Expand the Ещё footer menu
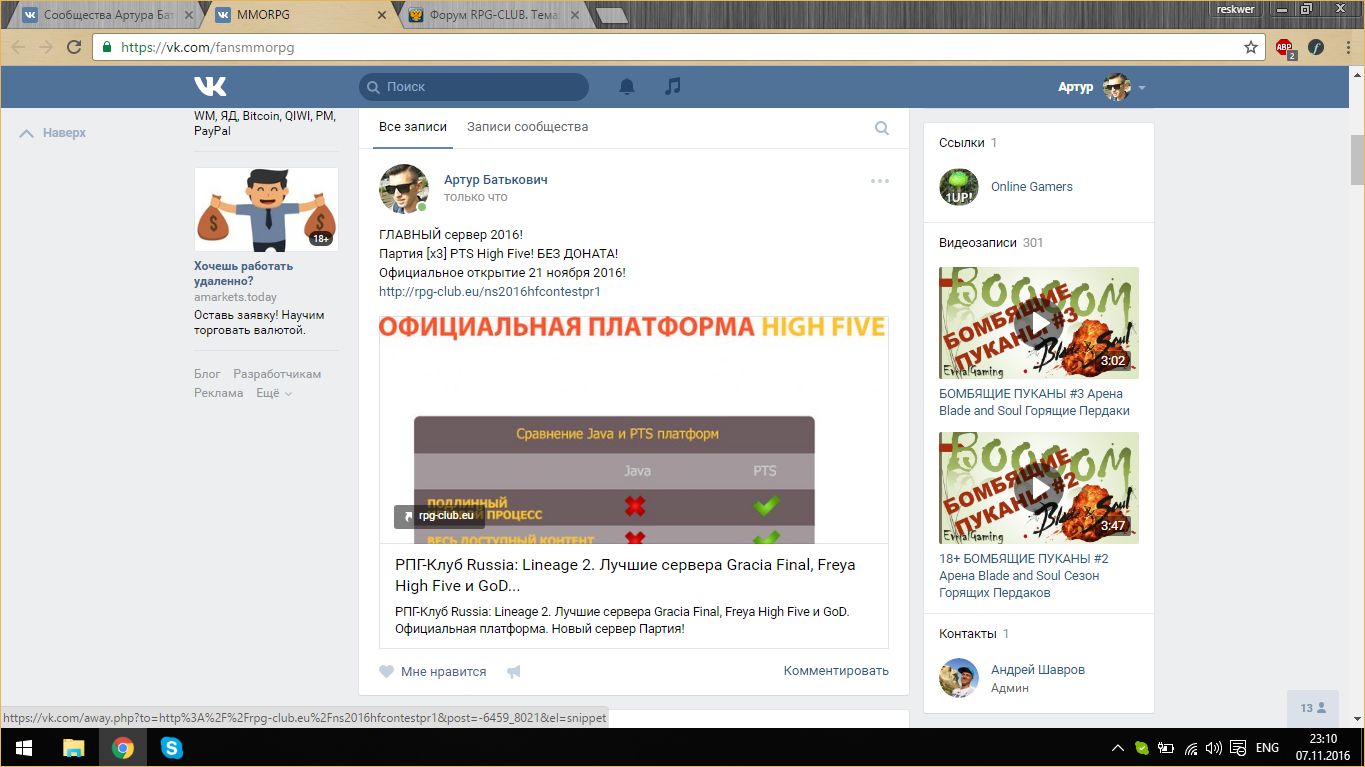1365x767 pixels. (274, 393)
